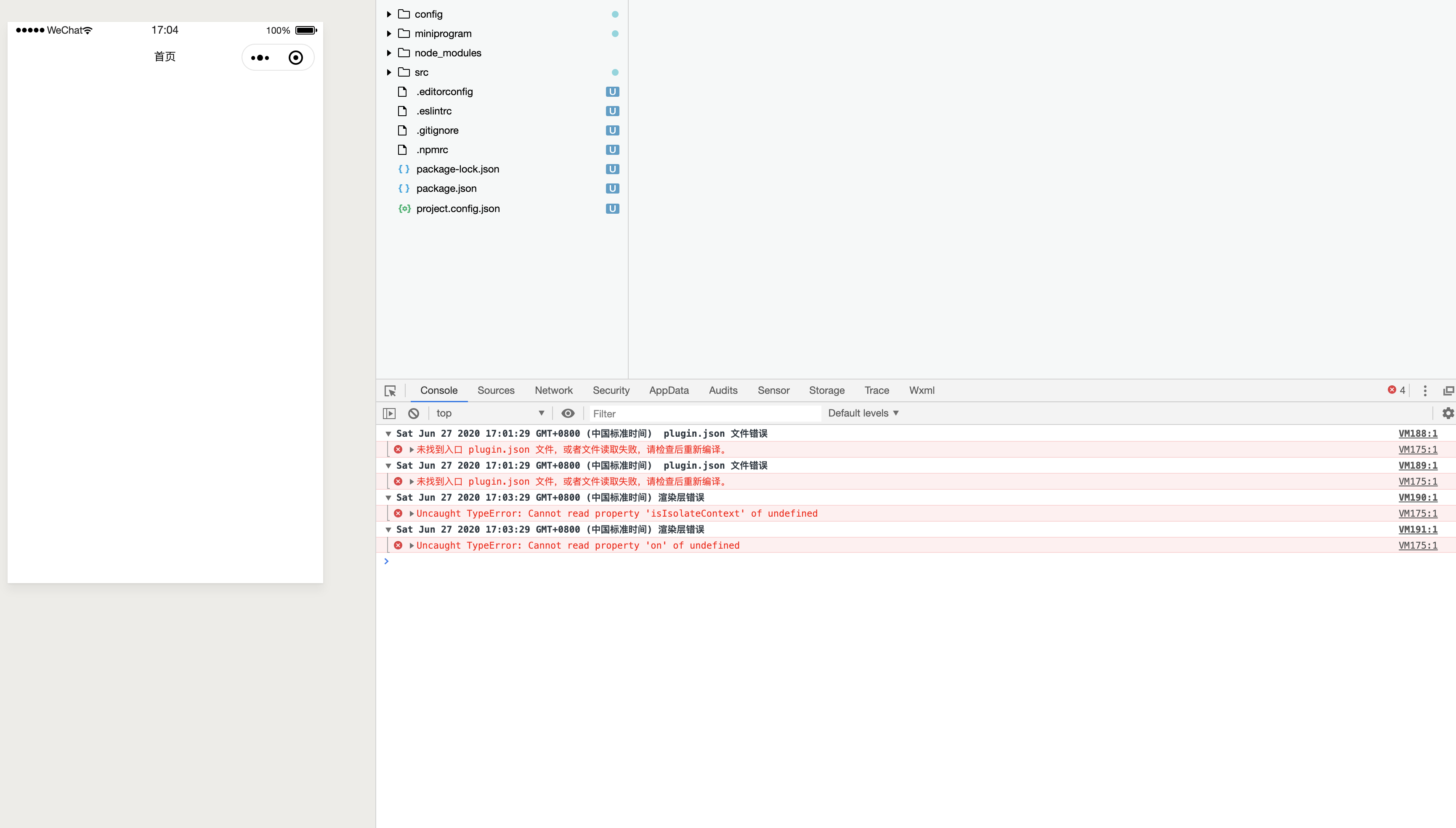Toggle the live expression eye icon

pos(568,413)
